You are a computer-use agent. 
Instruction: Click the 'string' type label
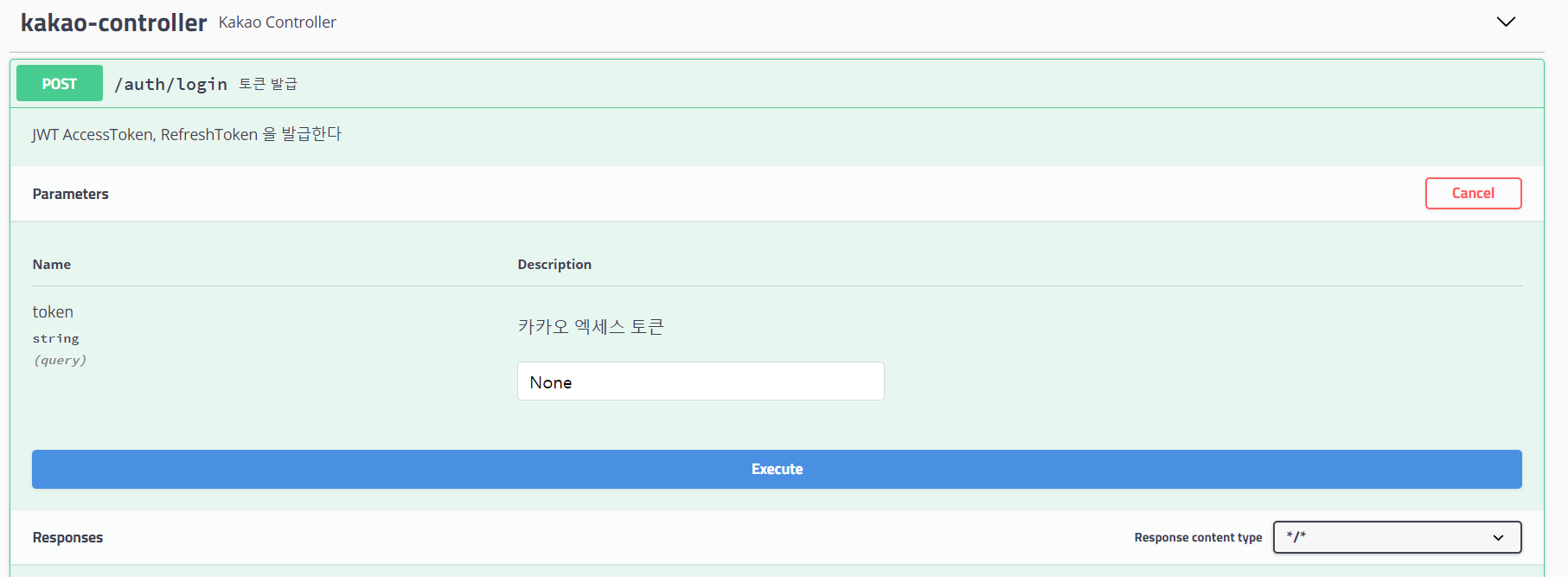55,338
